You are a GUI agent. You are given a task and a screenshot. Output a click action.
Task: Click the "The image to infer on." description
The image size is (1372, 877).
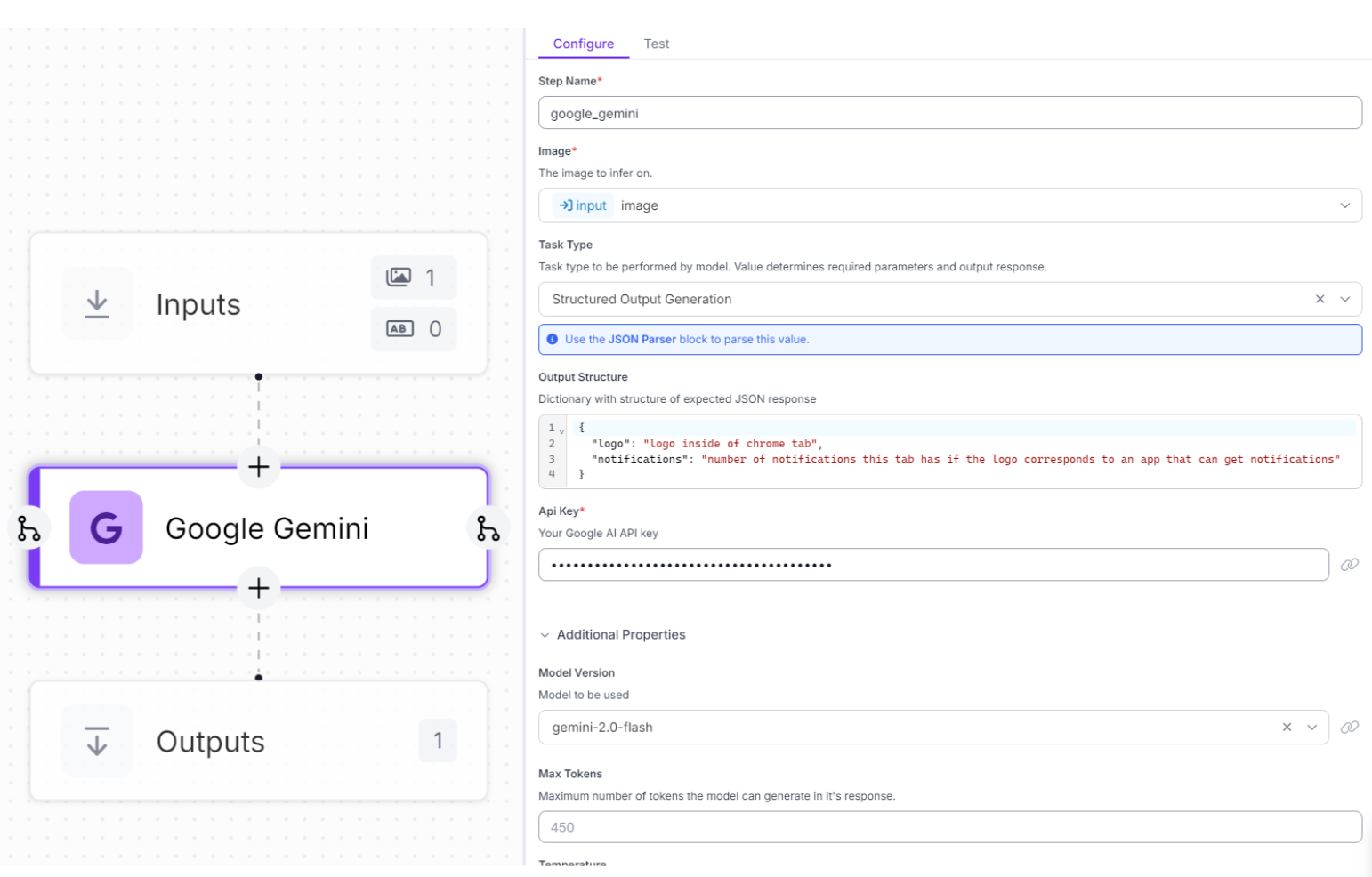point(595,173)
